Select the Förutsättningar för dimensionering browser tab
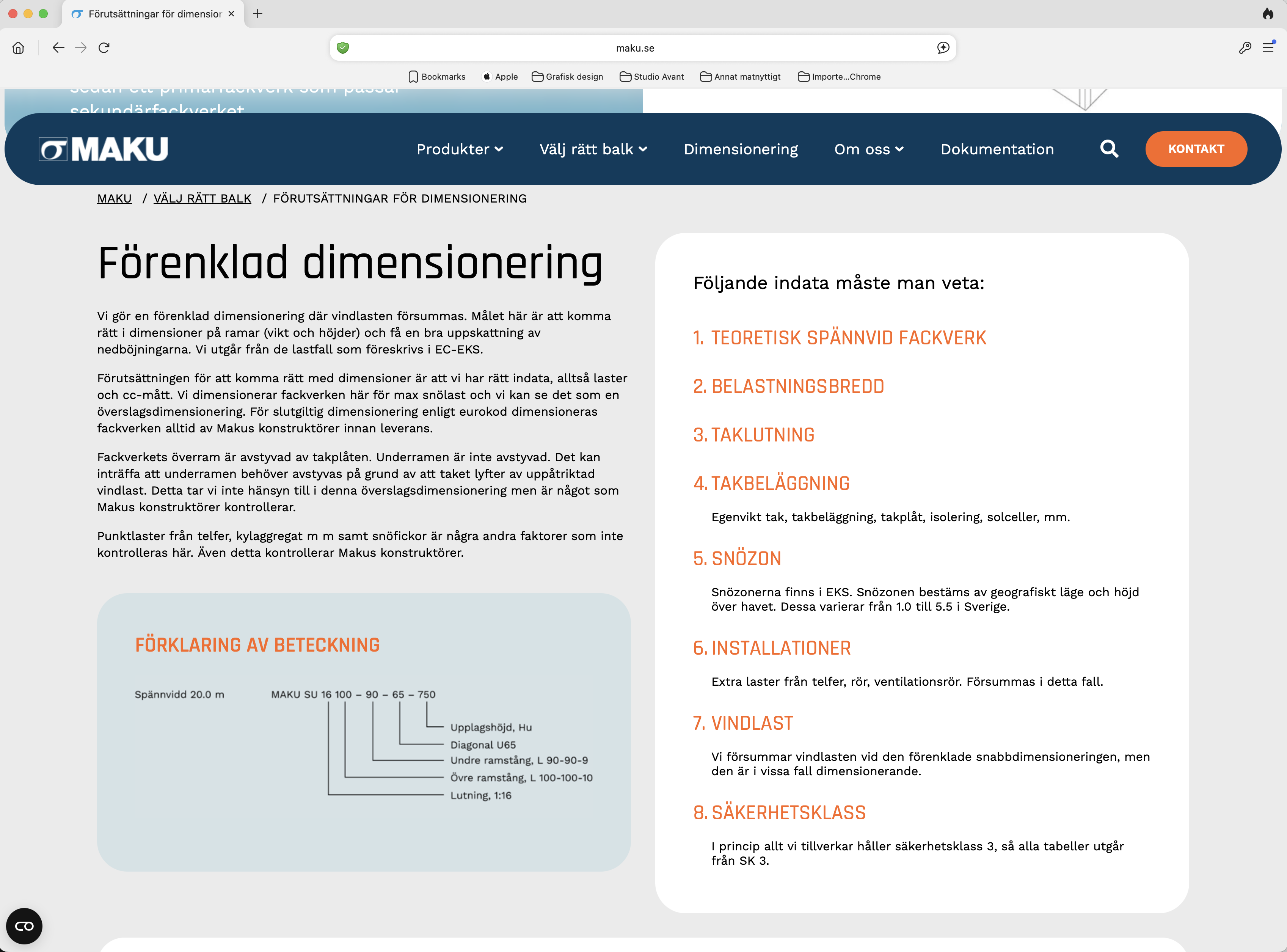Viewport: 1287px width, 952px height. pos(153,14)
